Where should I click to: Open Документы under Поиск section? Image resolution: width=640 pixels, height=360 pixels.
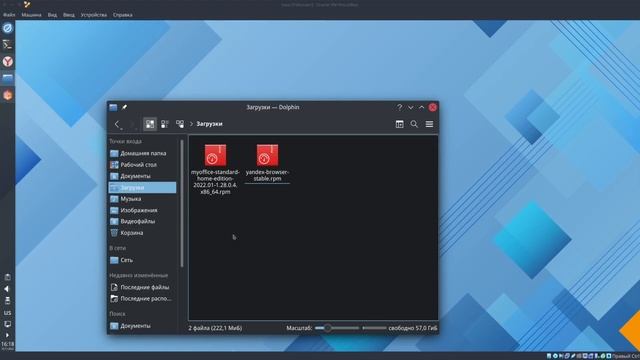pyautogui.click(x=142, y=326)
